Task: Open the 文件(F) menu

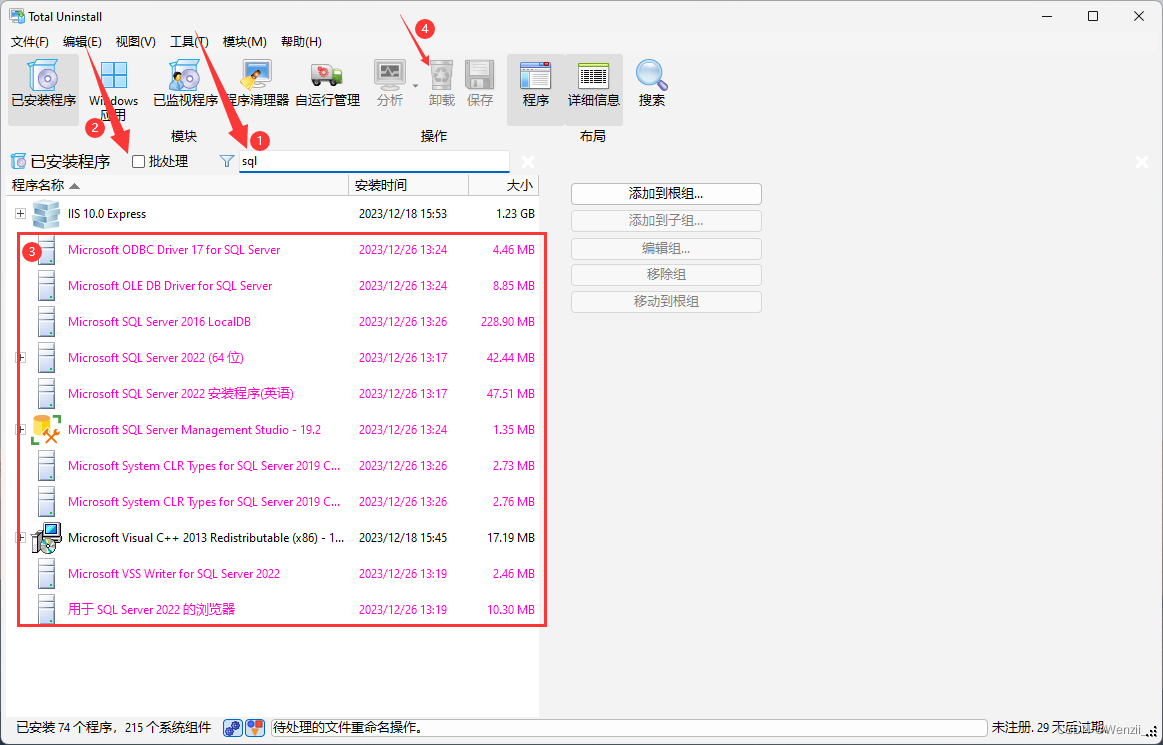Action: coord(30,42)
